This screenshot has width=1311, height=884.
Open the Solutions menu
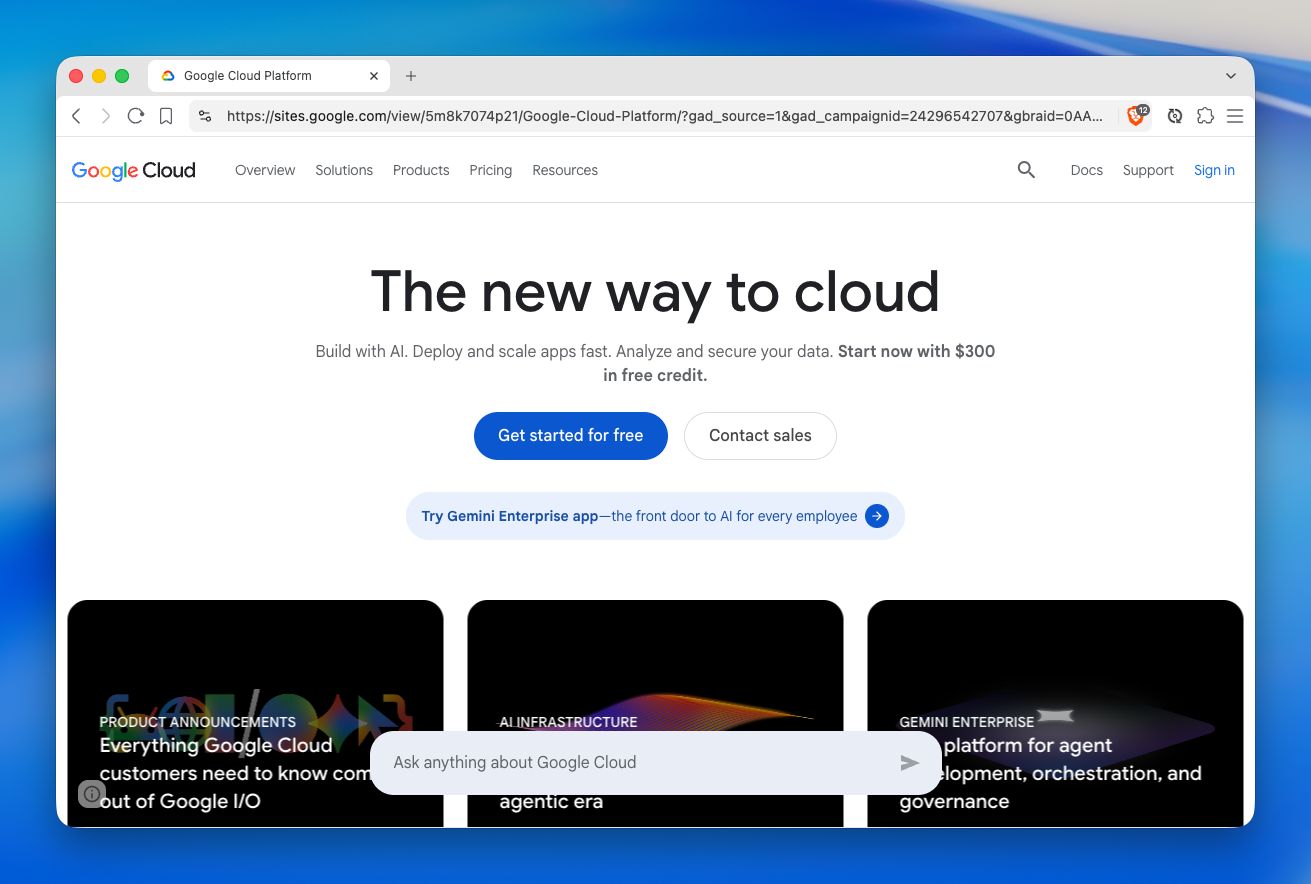pyautogui.click(x=344, y=170)
